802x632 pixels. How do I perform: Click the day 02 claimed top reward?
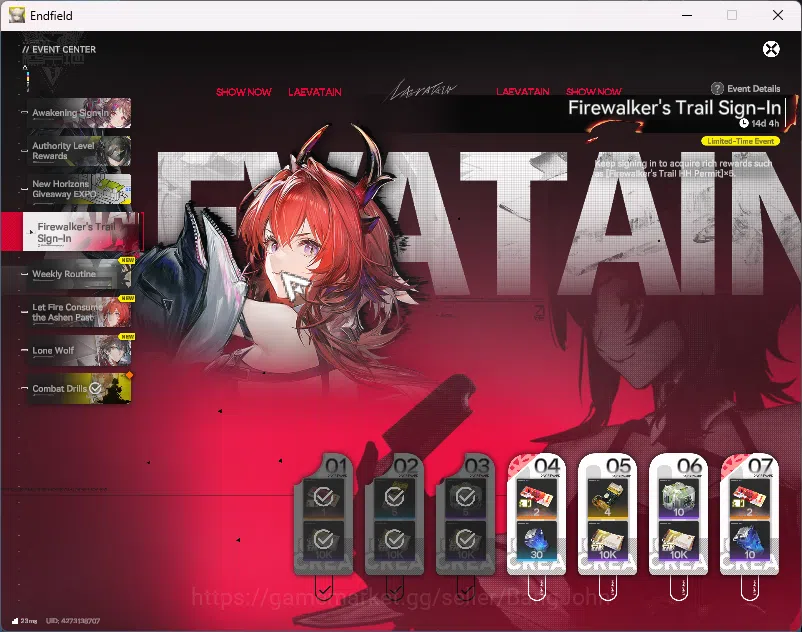click(394, 497)
